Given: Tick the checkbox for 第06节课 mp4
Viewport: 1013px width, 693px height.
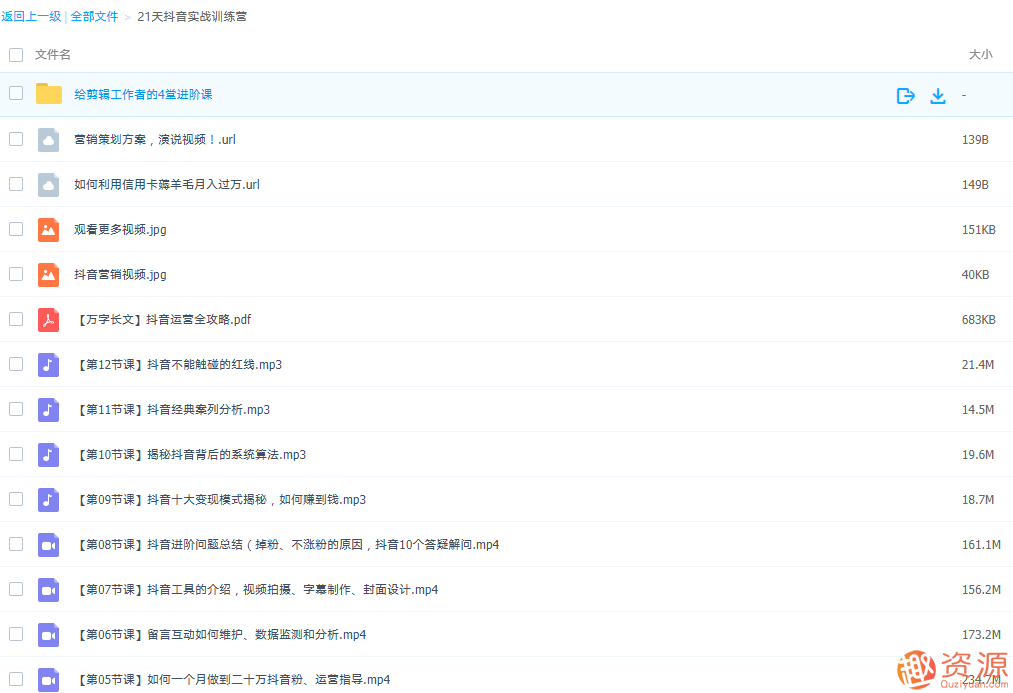Looking at the screenshot, I should point(16,634).
